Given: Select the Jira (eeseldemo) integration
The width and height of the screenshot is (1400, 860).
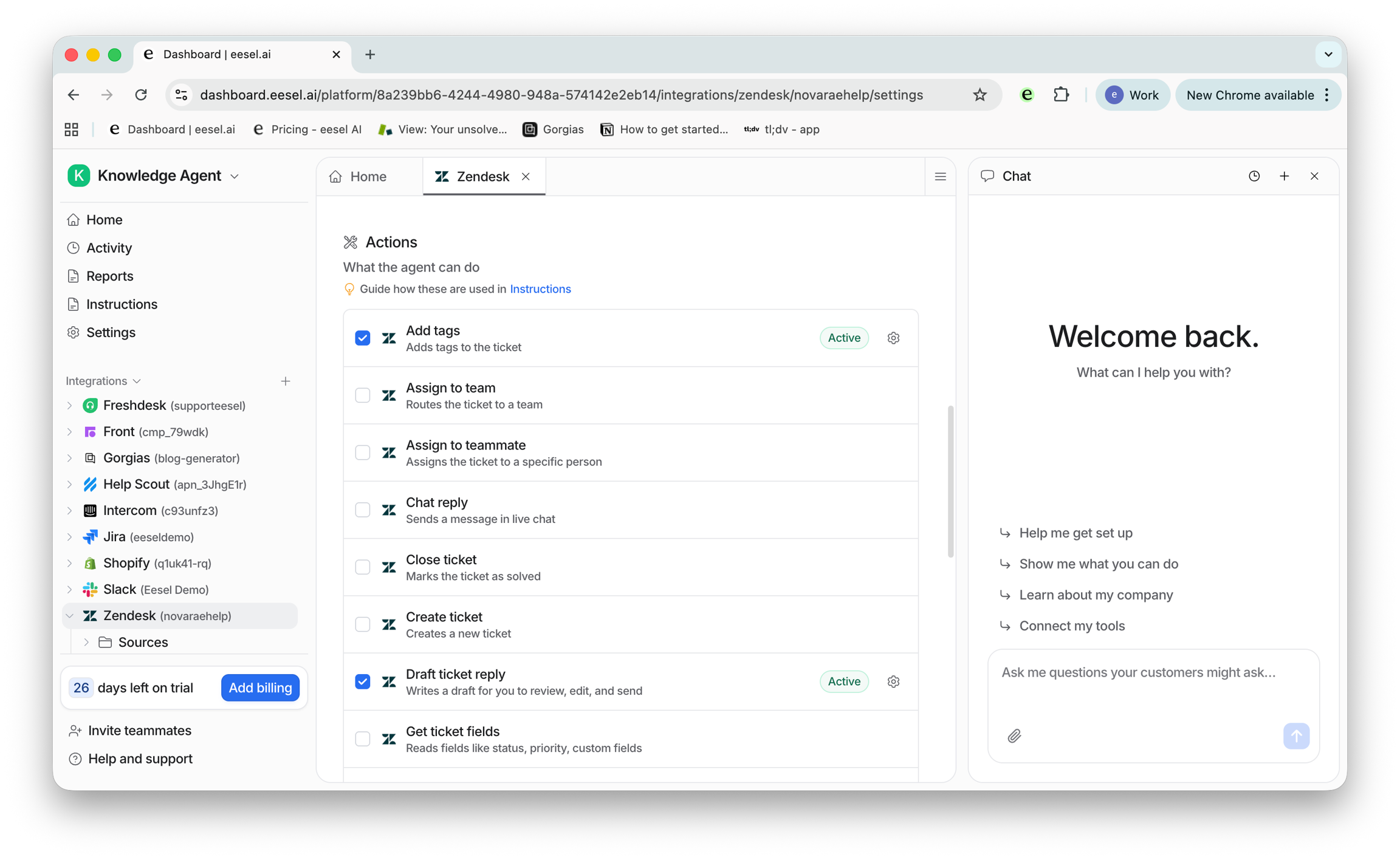Looking at the screenshot, I should coord(148,537).
